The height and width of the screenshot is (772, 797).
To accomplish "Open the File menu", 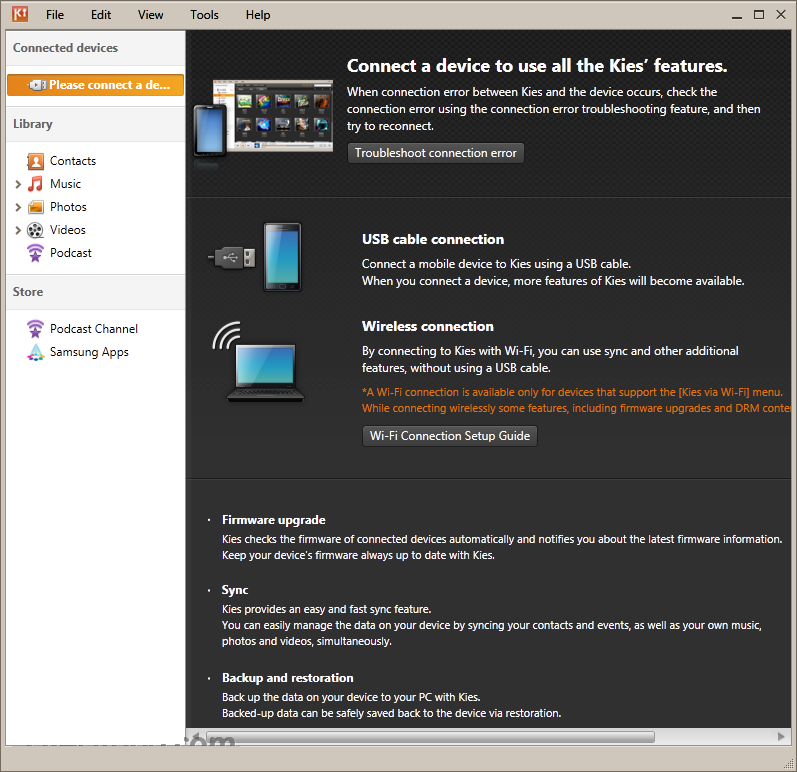I will [x=55, y=15].
